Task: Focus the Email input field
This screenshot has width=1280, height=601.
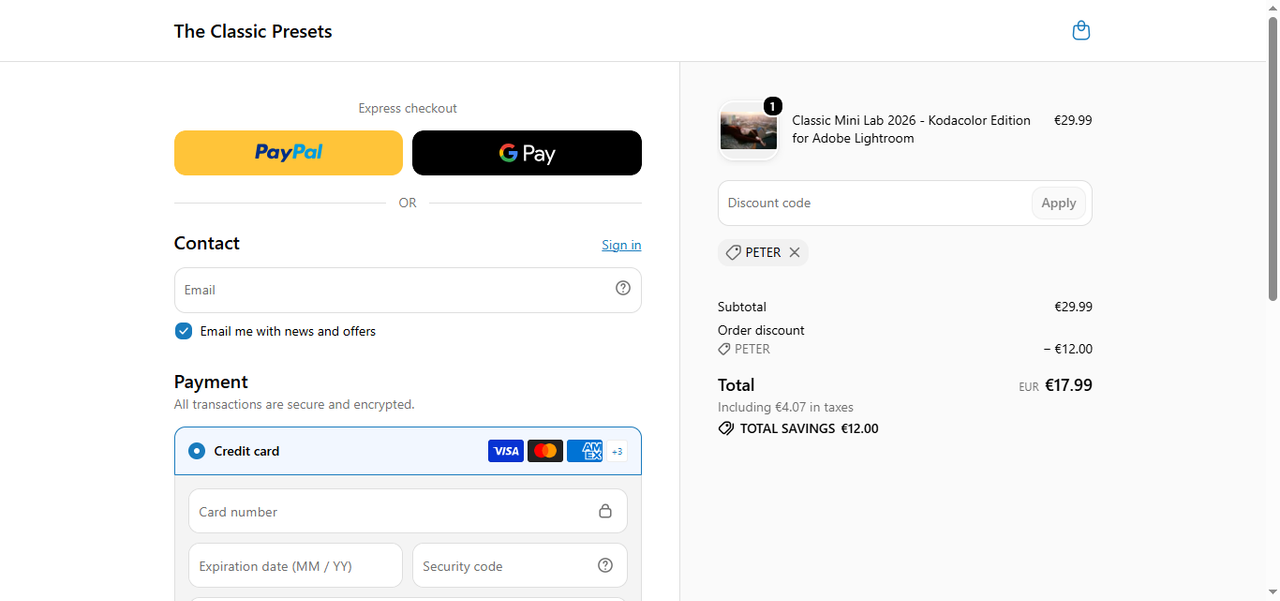Action: (408, 290)
